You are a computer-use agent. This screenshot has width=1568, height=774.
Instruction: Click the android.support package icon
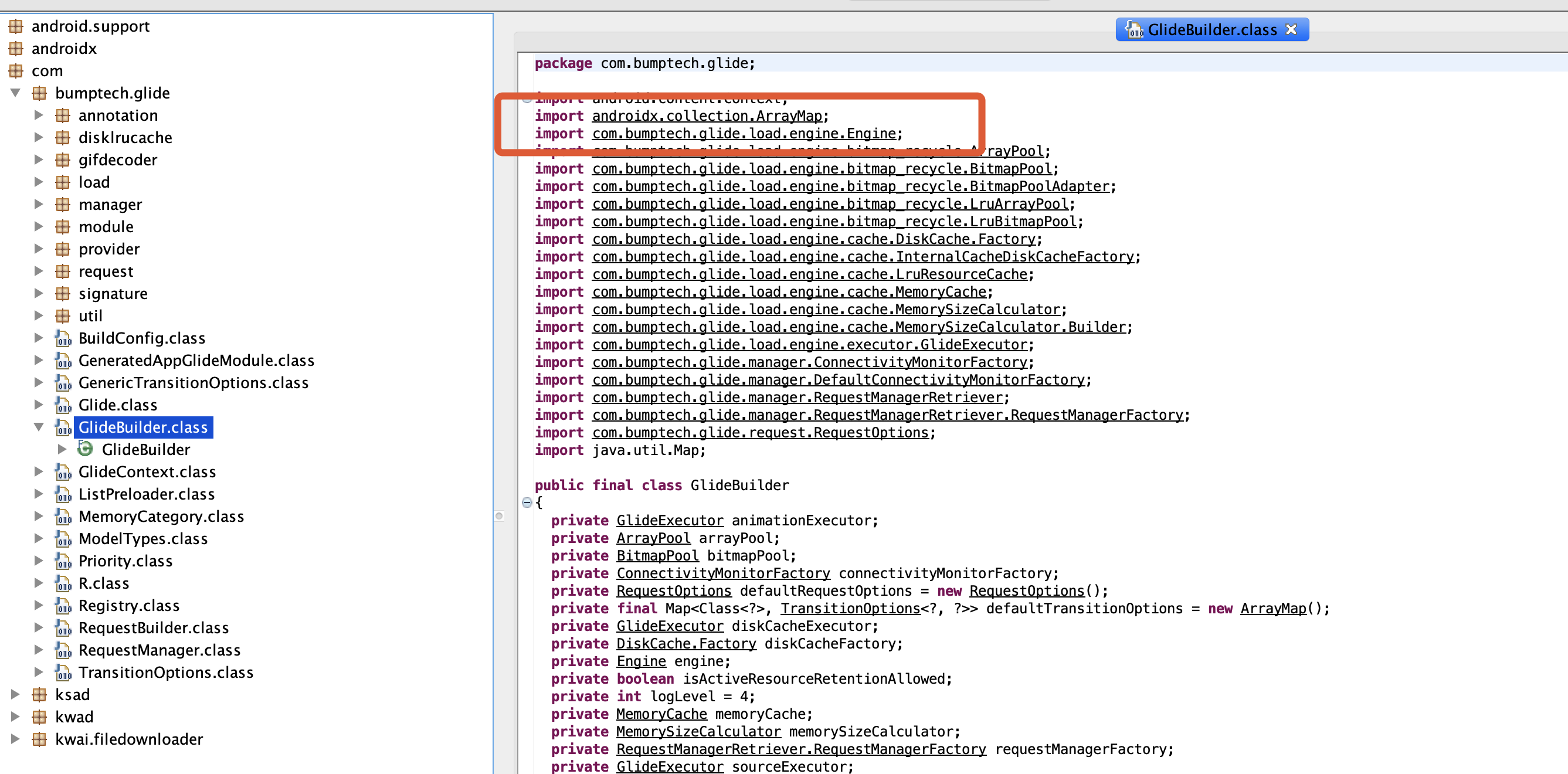pos(16,26)
